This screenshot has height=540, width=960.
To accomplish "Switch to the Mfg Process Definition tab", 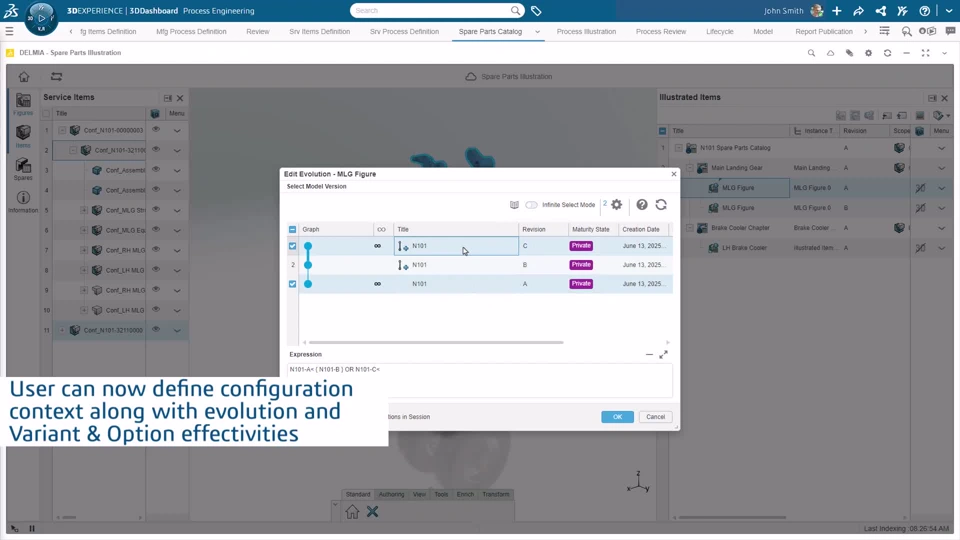I will [191, 31].
